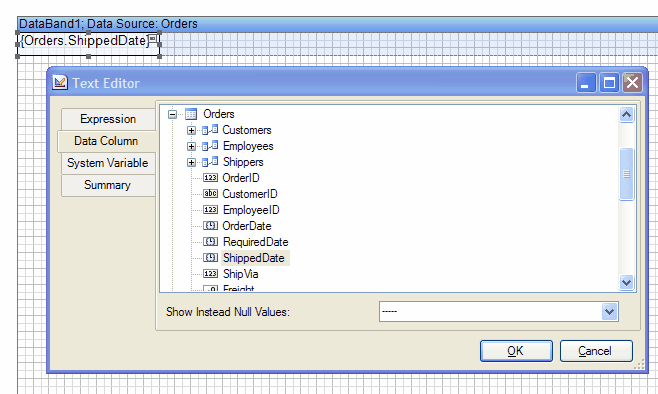The height and width of the screenshot is (394, 658).
Task: Select the OrderID column
Action: pyautogui.click(x=241, y=178)
